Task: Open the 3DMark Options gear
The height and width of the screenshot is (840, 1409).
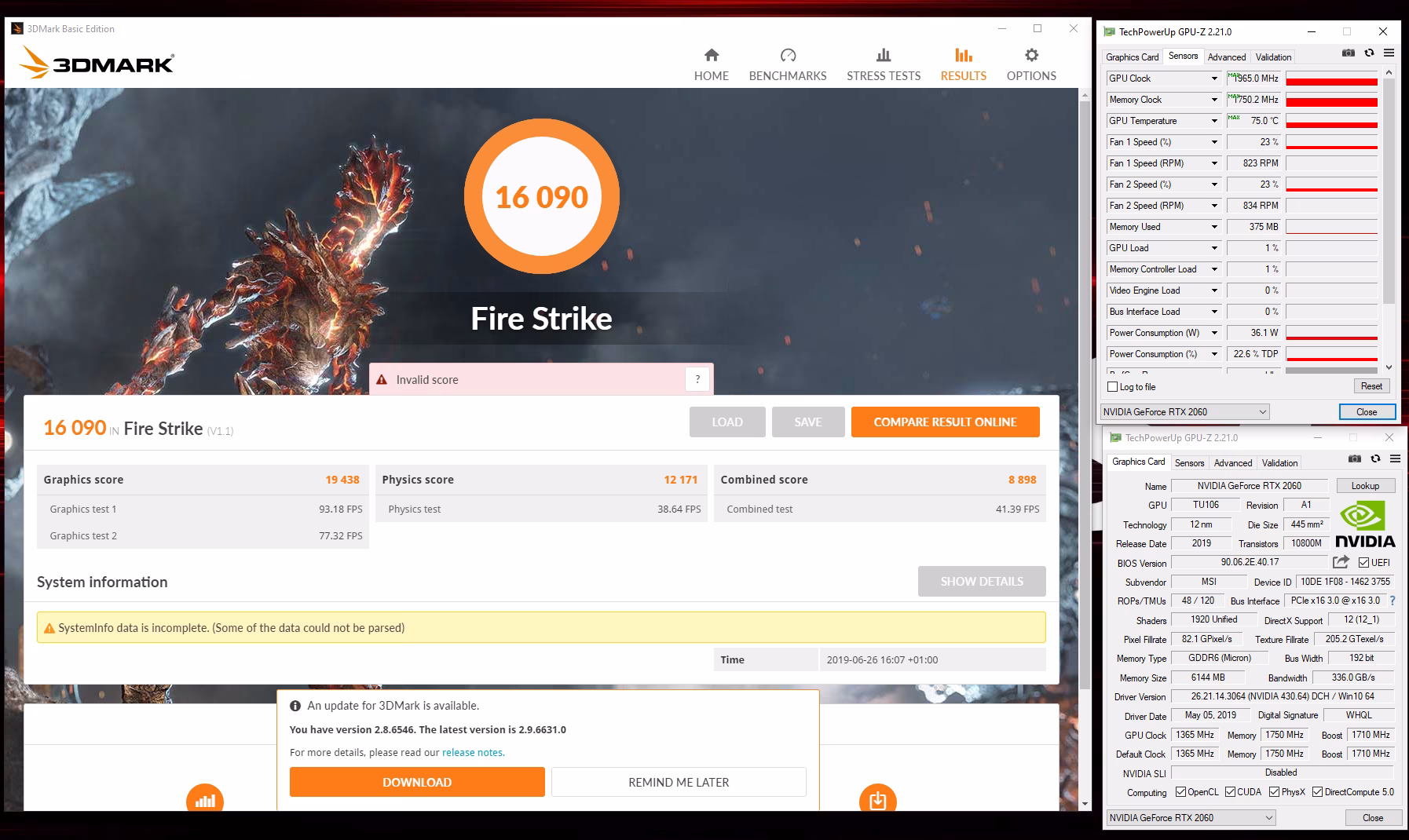Action: pos(1031,64)
